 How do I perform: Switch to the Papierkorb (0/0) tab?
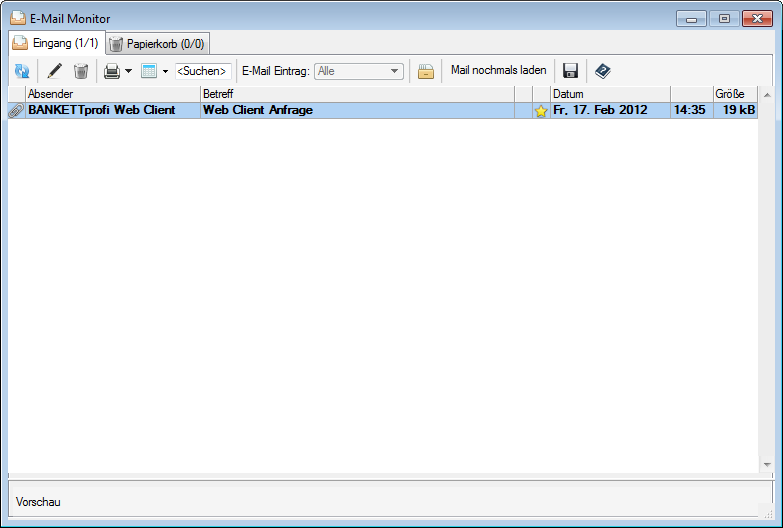[158, 44]
